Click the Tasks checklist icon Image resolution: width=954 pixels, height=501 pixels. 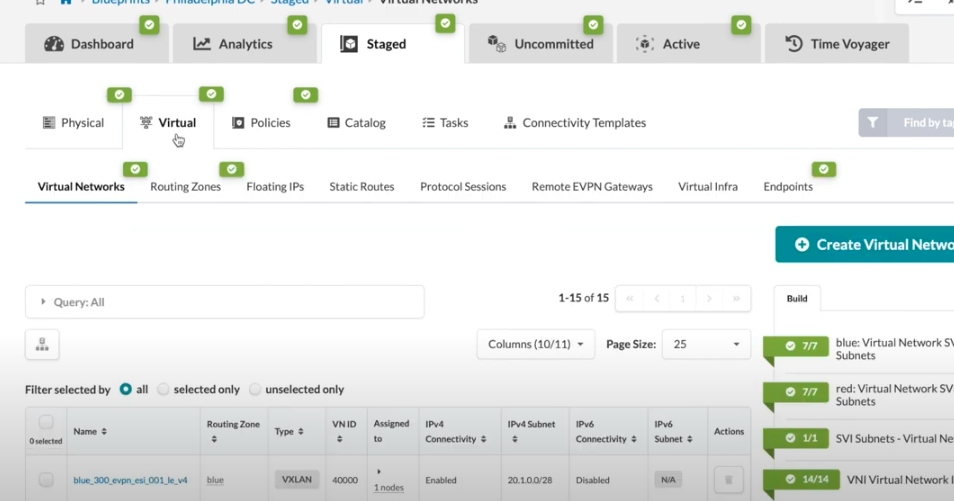pyautogui.click(x=428, y=123)
